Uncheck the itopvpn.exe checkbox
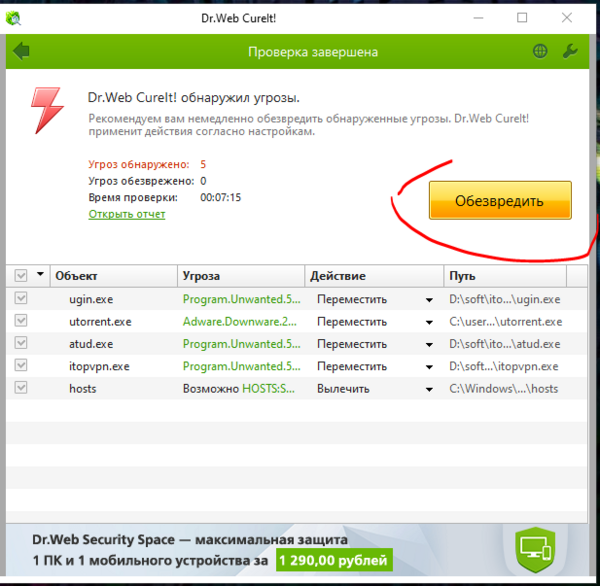600x586 pixels. (x=21, y=366)
